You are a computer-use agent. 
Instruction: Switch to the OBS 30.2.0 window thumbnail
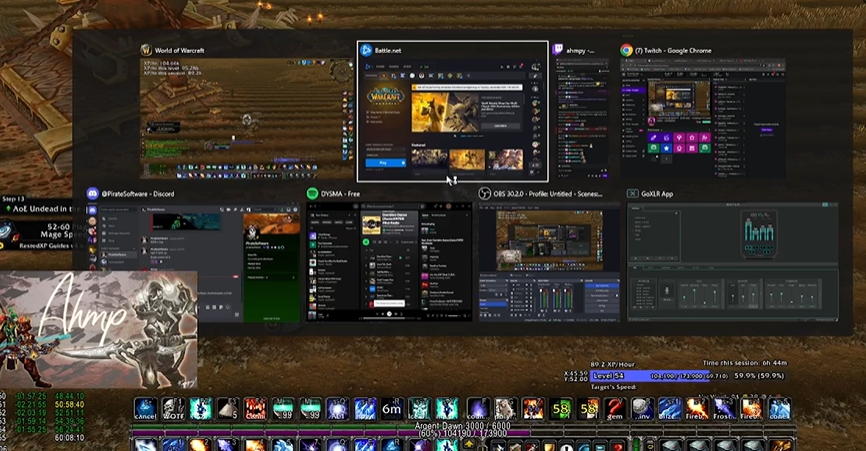point(549,262)
